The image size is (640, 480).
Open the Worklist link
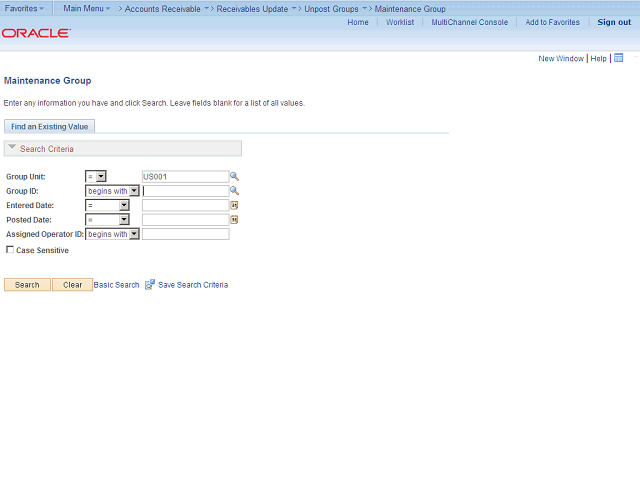coord(400,22)
